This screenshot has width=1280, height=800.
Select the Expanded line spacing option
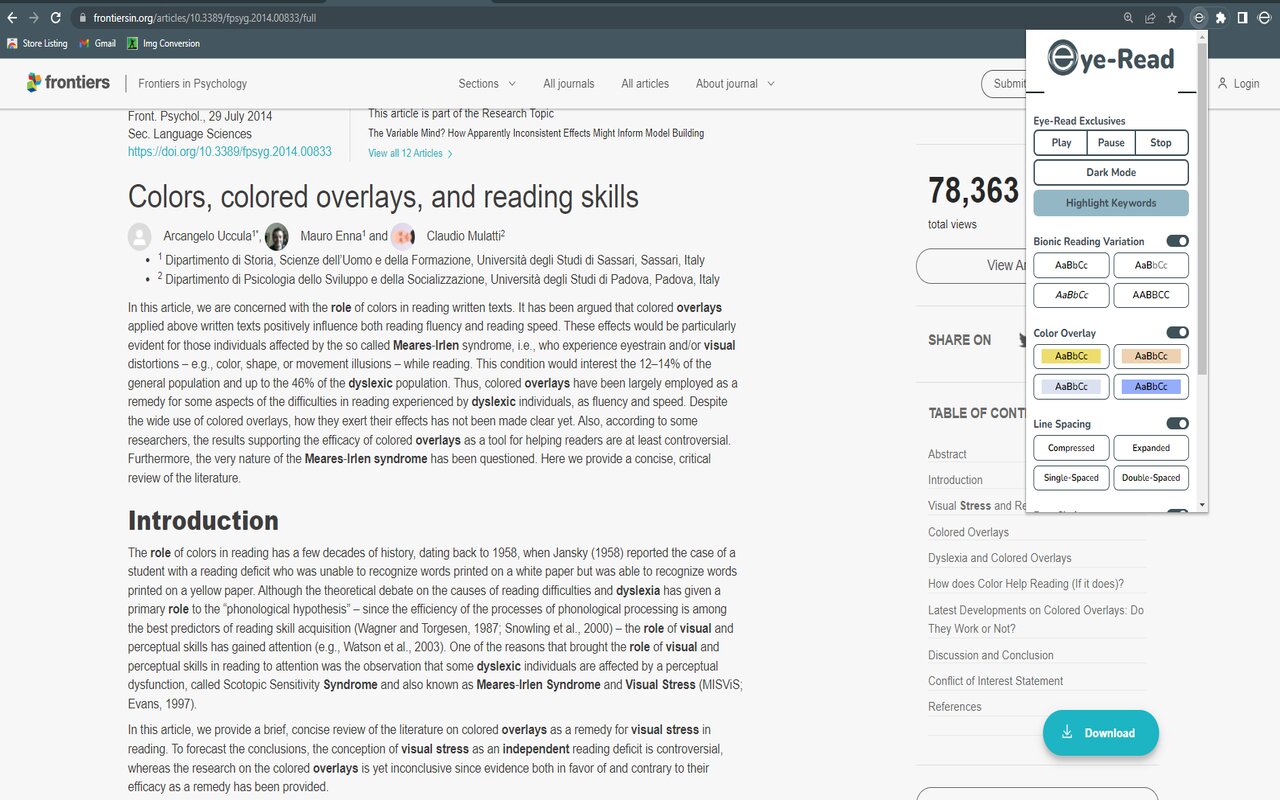(x=1151, y=448)
